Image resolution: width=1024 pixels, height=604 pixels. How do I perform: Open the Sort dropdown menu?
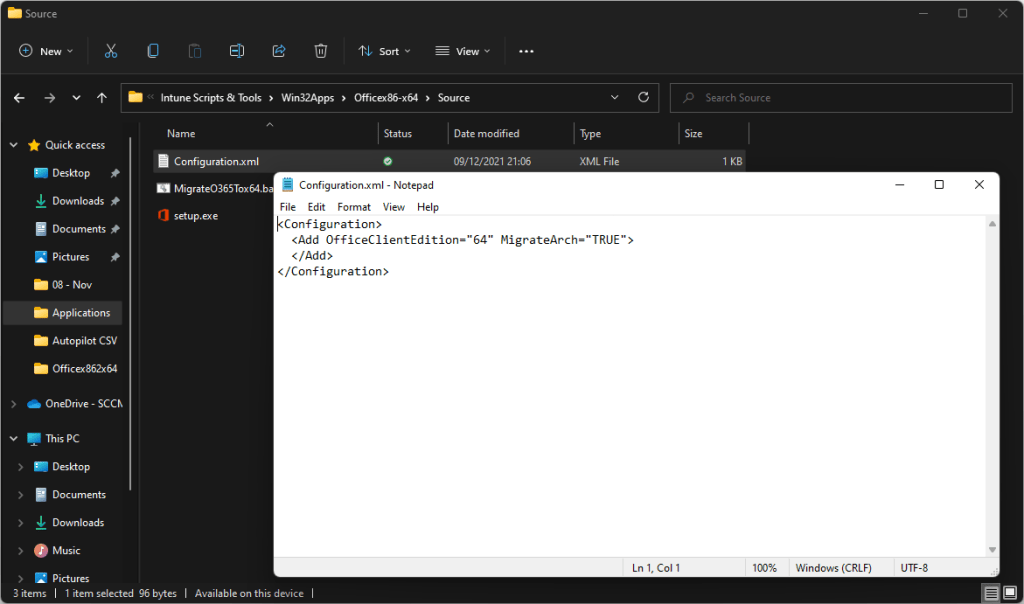pos(384,51)
